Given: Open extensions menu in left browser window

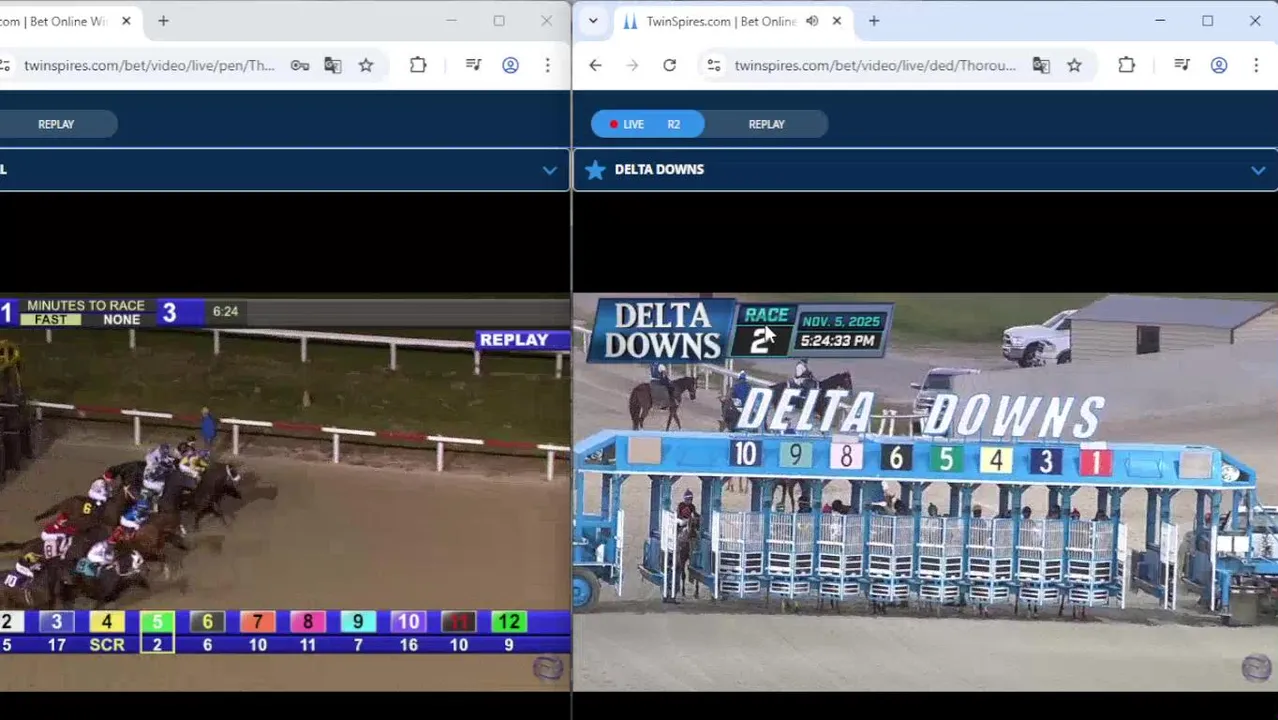Looking at the screenshot, I should [x=418, y=65].
